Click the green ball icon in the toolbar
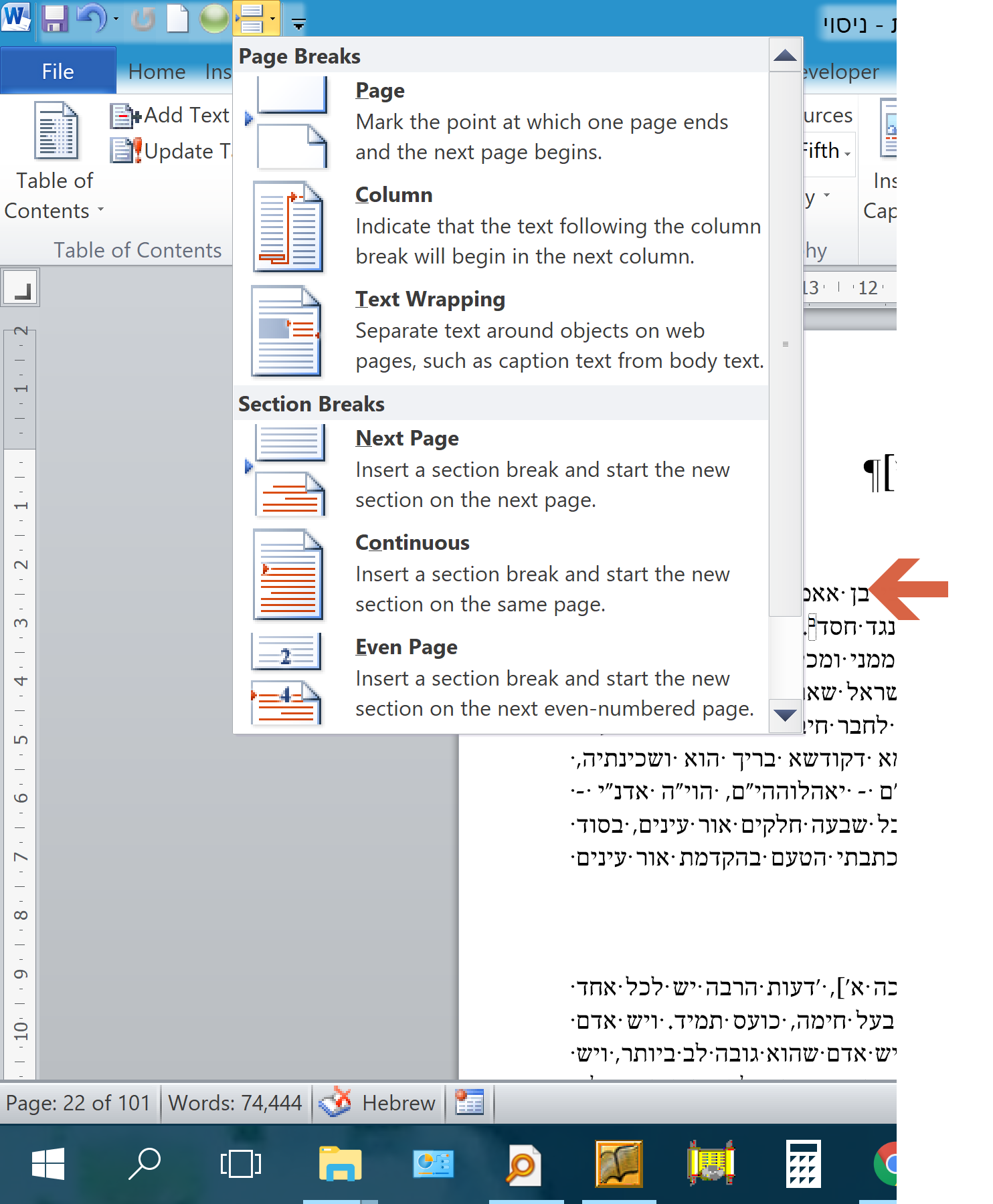Viewport: 993px width, 1204px height. [x=214, y=18]
